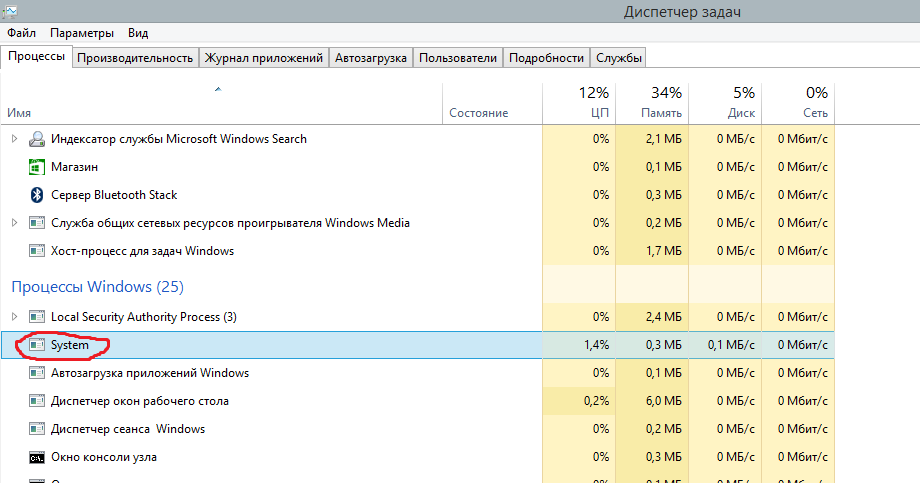Click the Хост-процесс для задач icon

[x=37, y=251]
